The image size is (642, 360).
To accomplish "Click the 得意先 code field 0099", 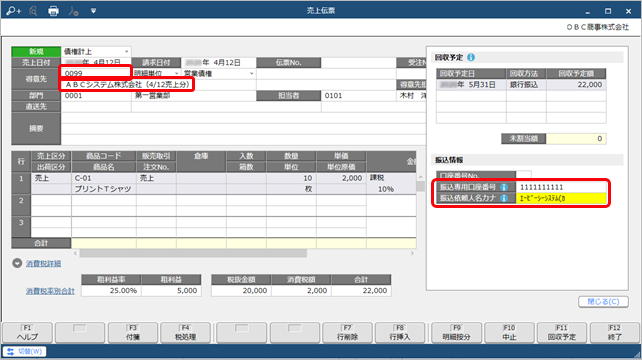I will click(x=96, y=73).
